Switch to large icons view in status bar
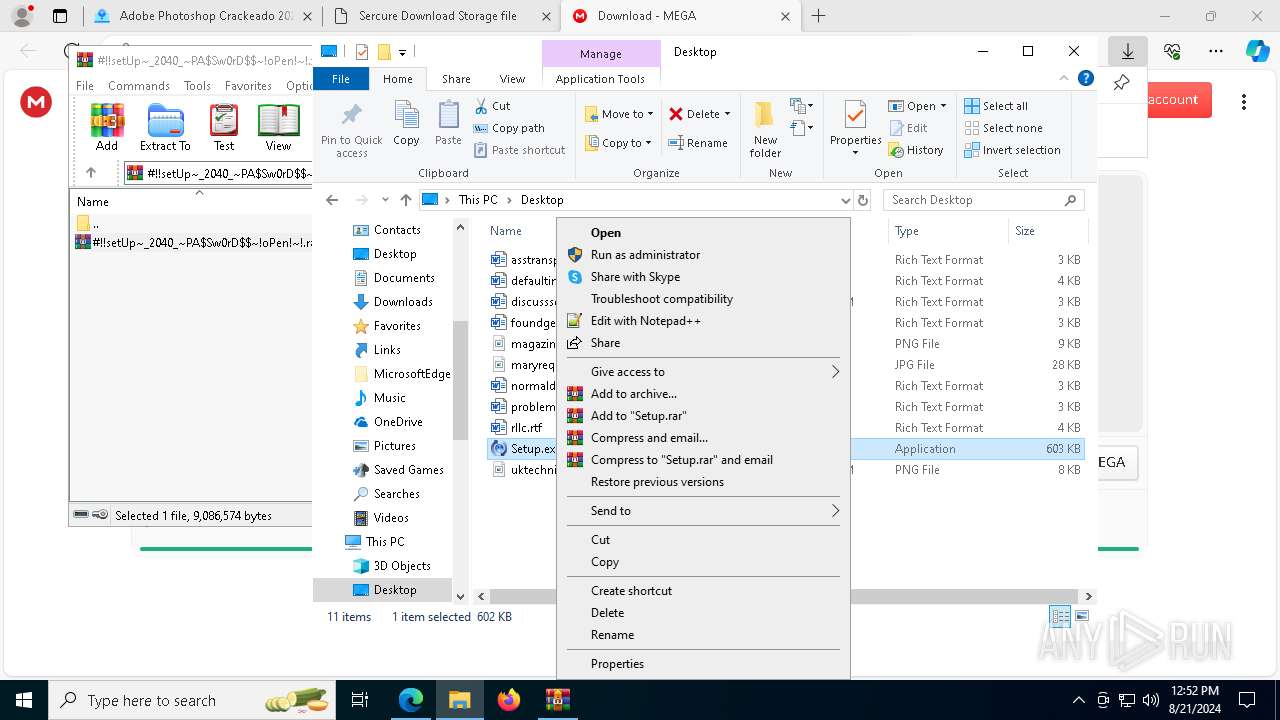This screenshot has width=1280, height=720. pyautogui.click(x=1081, y=616)
